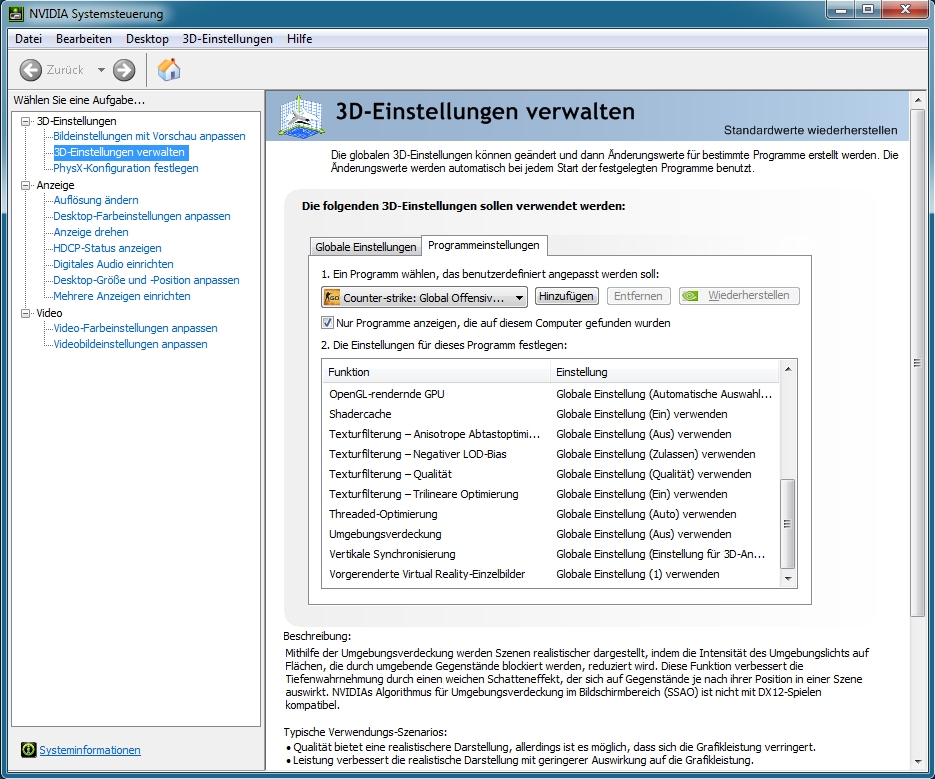935x779 pixels.
Task: Open the Desktop menu
Action: (x=147, y=39)
